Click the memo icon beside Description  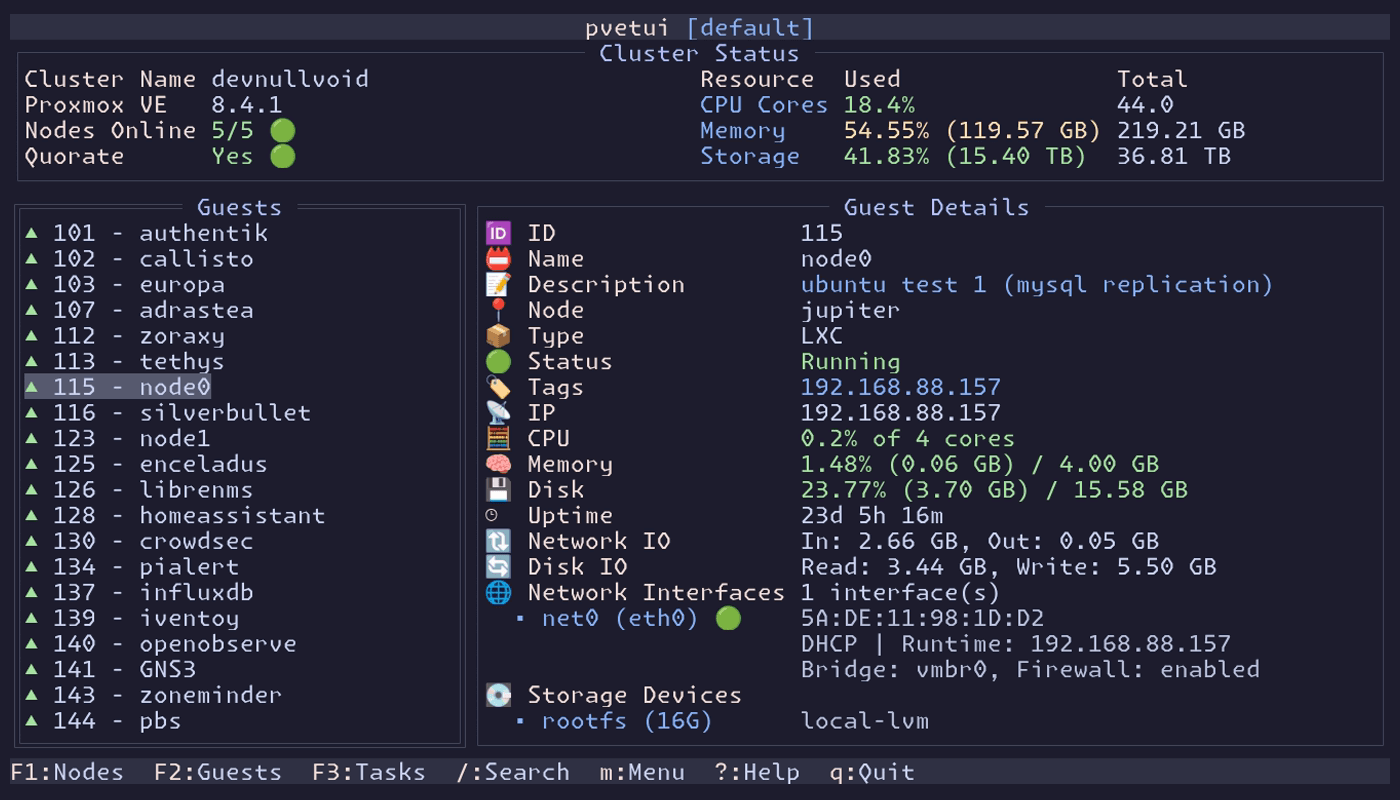point(498,285)
